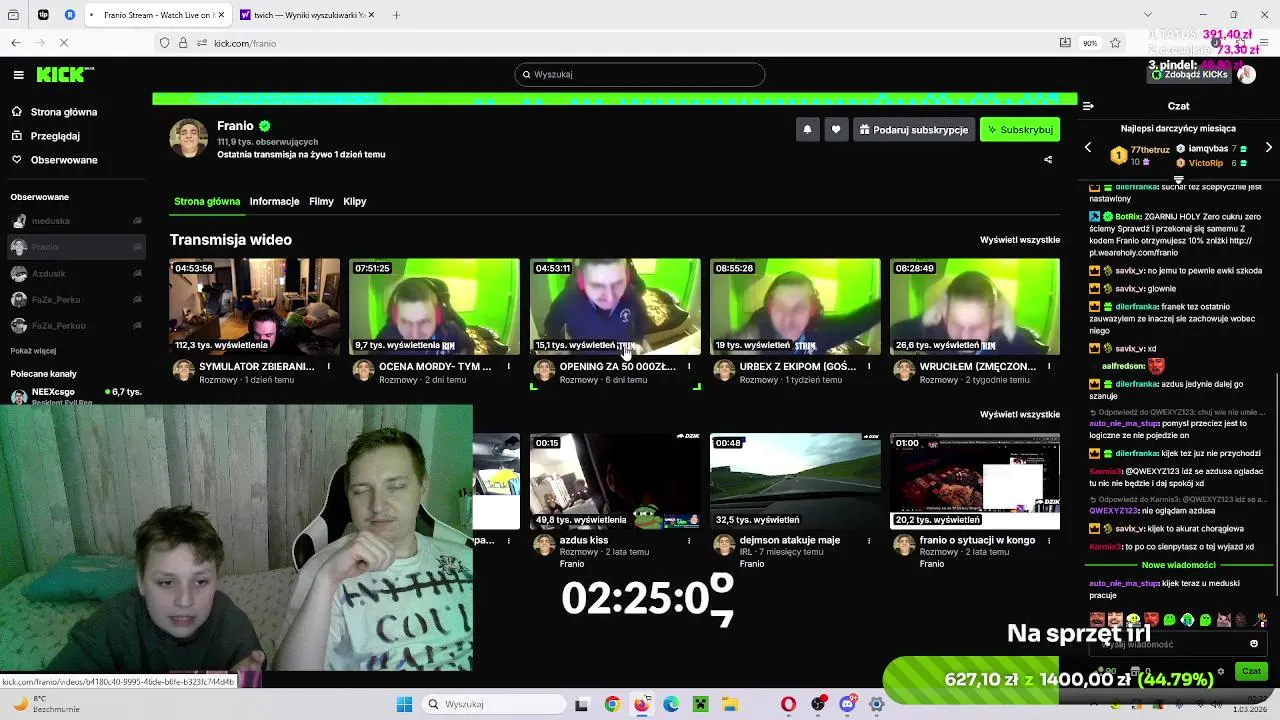The height and width of the screenshot is (720, 1280).
Task: Click the KICK logo
Action: [x=65, y=74]
